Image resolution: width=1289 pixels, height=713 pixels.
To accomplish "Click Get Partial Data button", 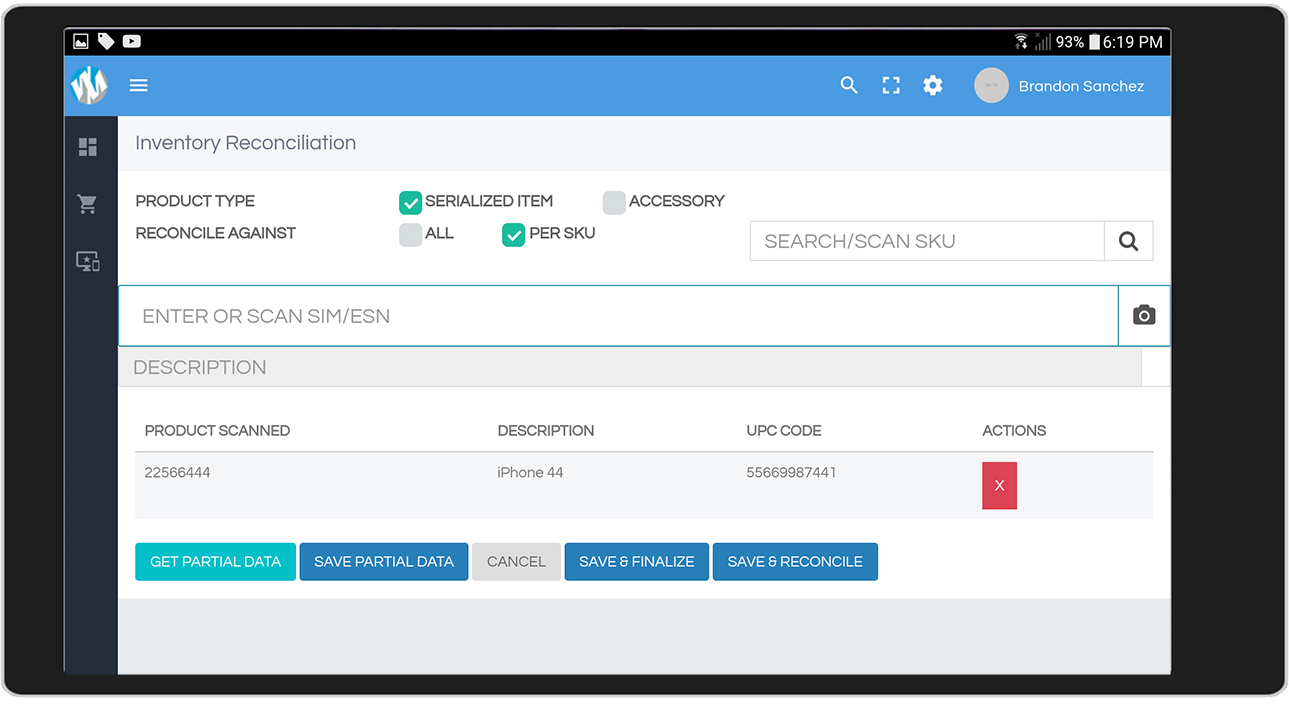I will point(215,562).
